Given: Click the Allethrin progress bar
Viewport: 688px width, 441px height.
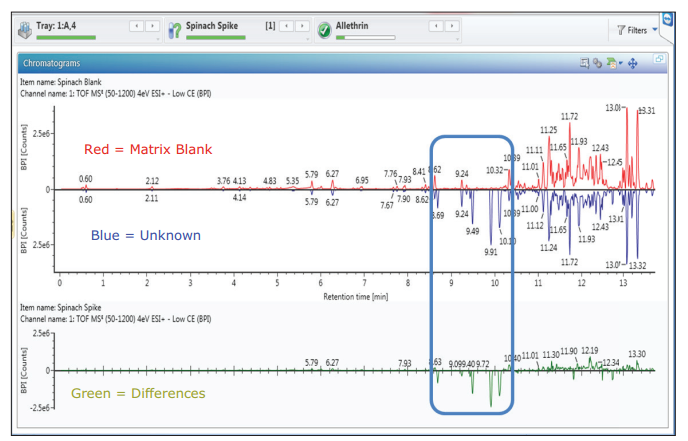Looking at the screenshot, I should pos(366,38).
